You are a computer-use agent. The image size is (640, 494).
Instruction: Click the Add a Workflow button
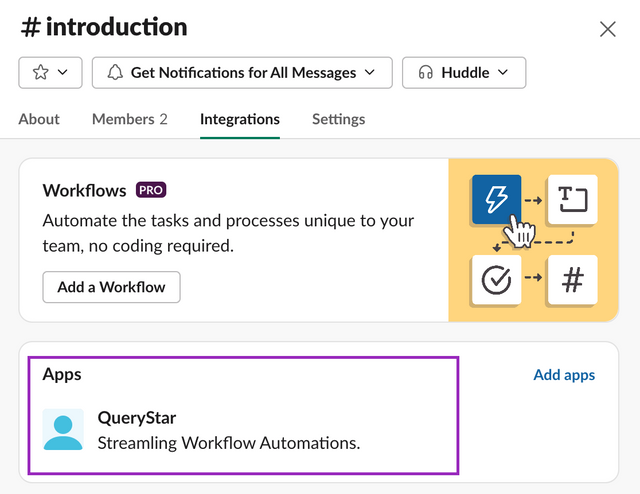111,287
